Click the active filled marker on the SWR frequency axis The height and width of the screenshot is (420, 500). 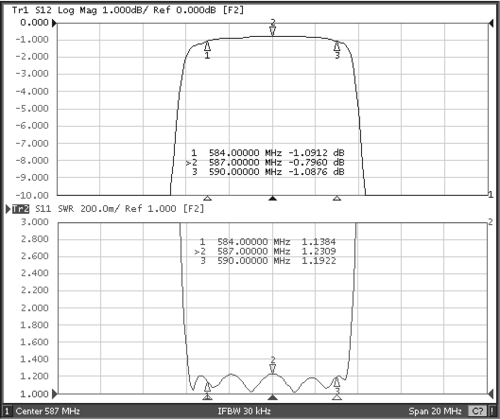pos(273,397)
